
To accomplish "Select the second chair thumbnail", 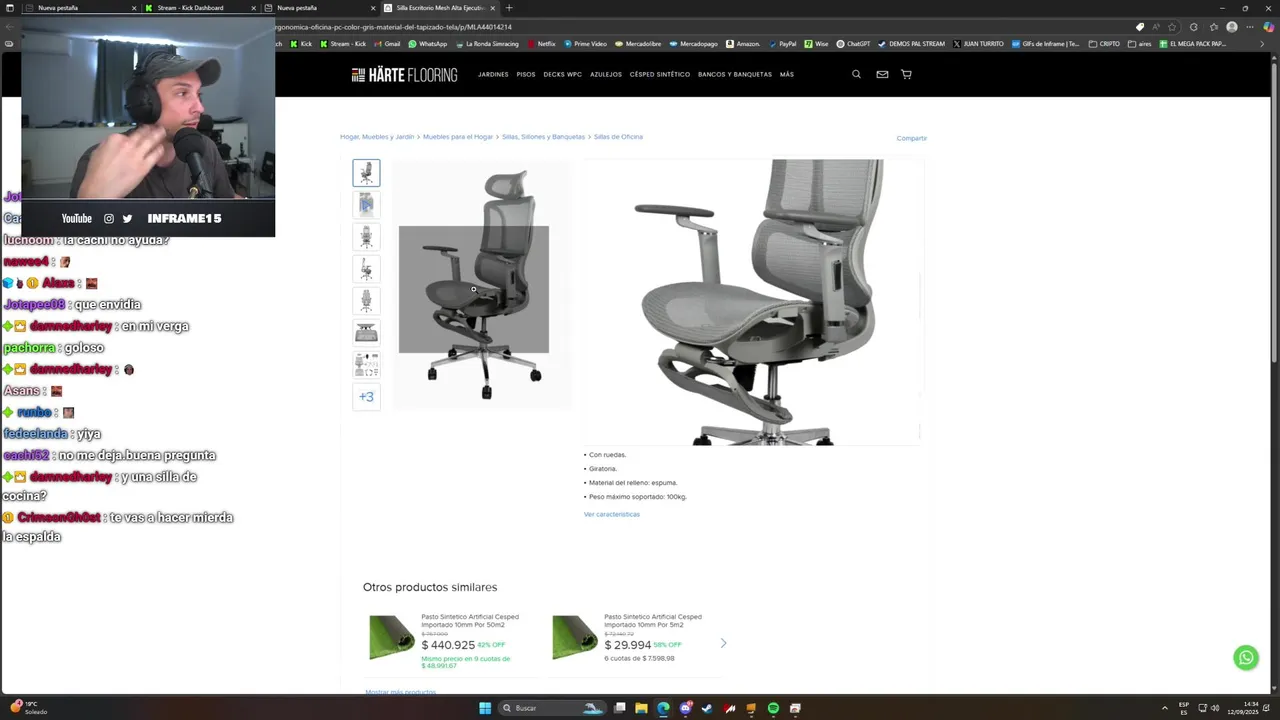I will click(x=366, y=205).
